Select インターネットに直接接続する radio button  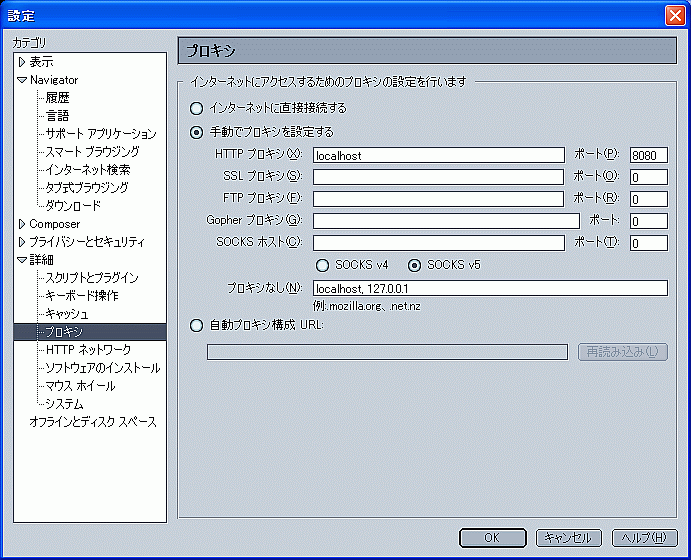196,108
